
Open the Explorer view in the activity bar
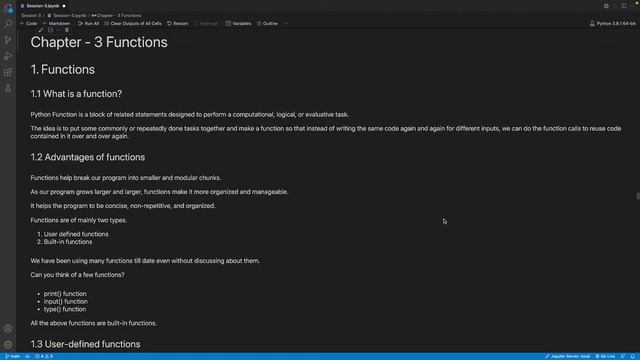(8, 8)
